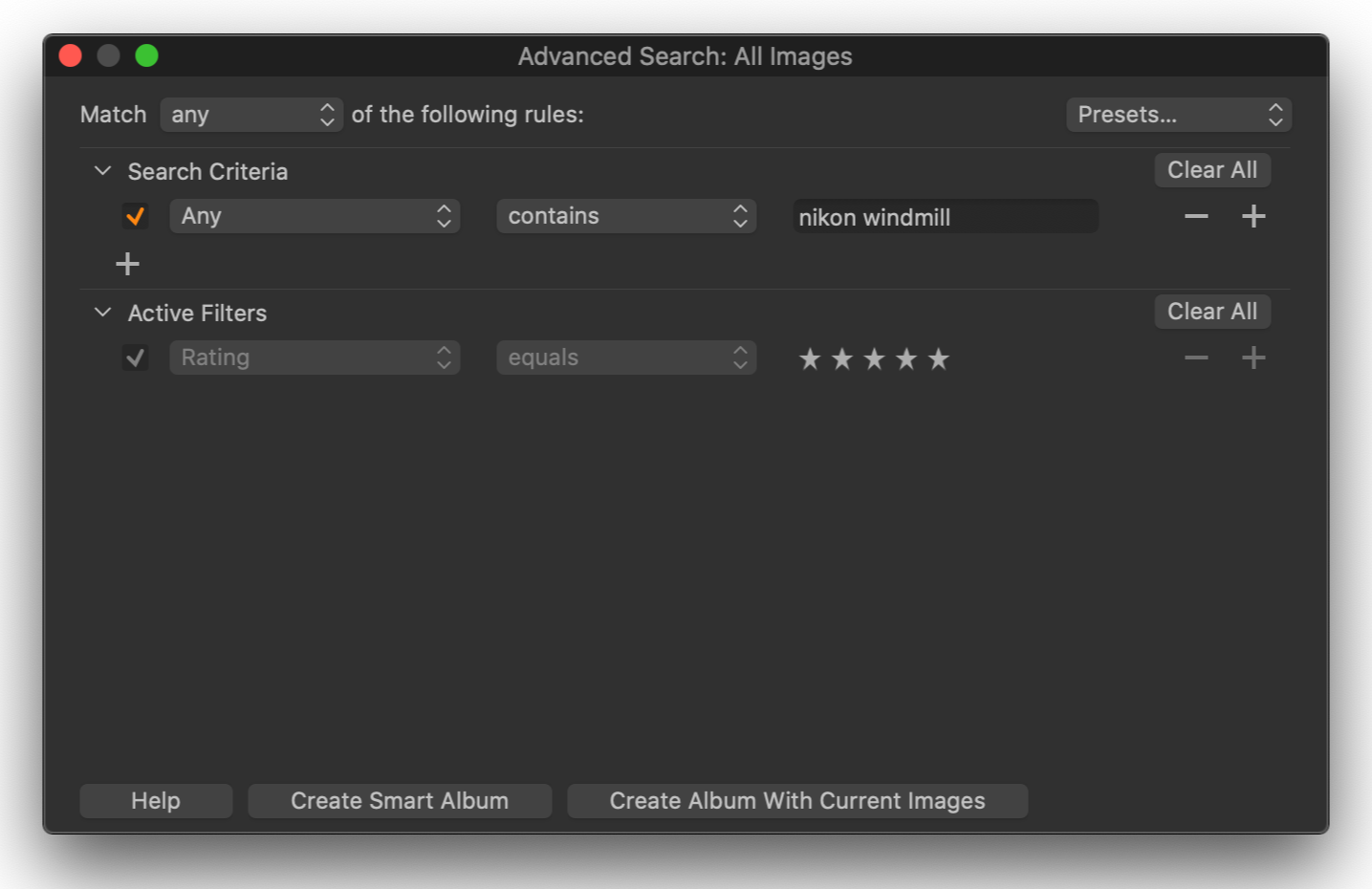Click Create Smart Album
Screen dimensions: 1372x889
400,801
